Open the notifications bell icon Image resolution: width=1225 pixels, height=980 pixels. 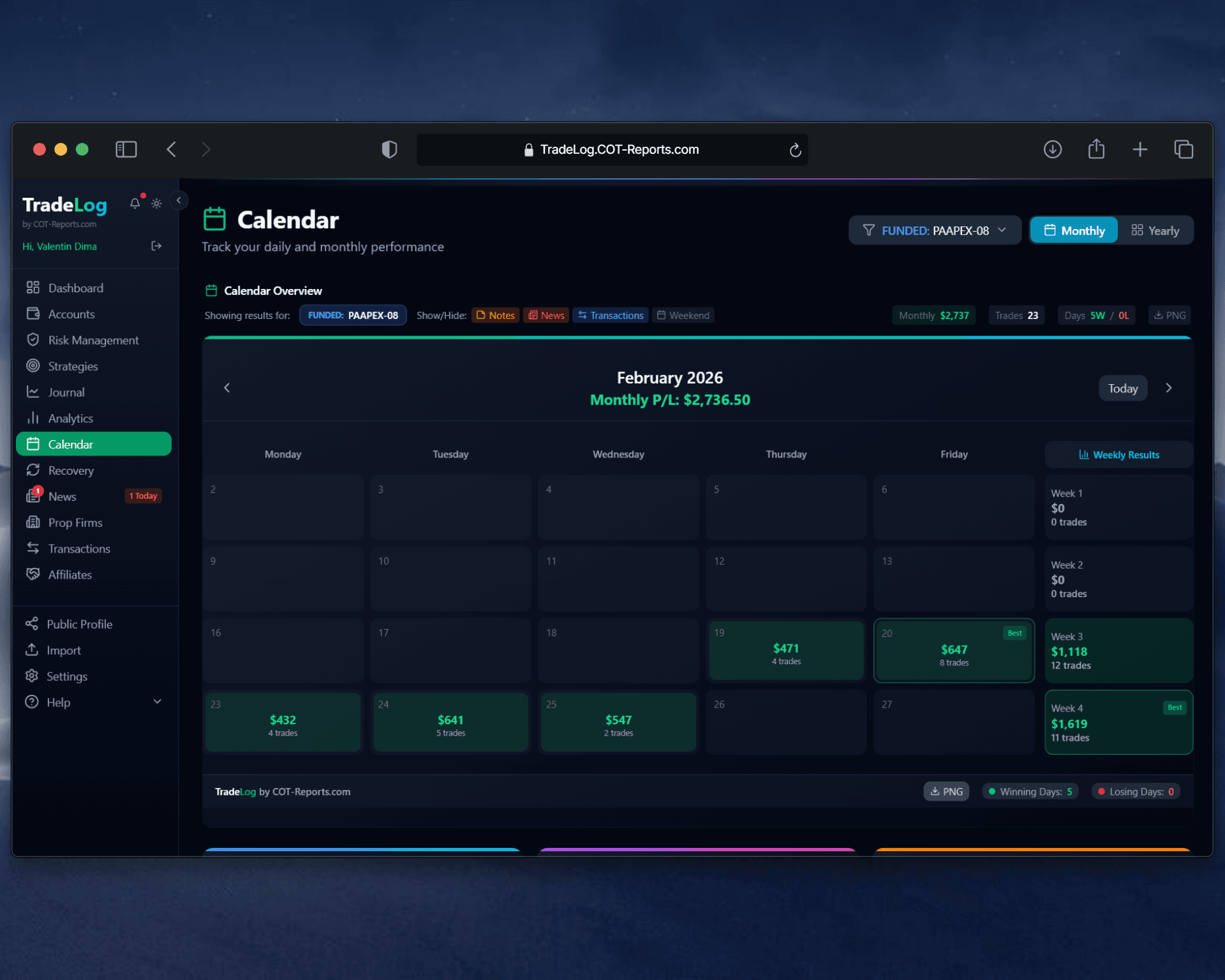[135, 203]
